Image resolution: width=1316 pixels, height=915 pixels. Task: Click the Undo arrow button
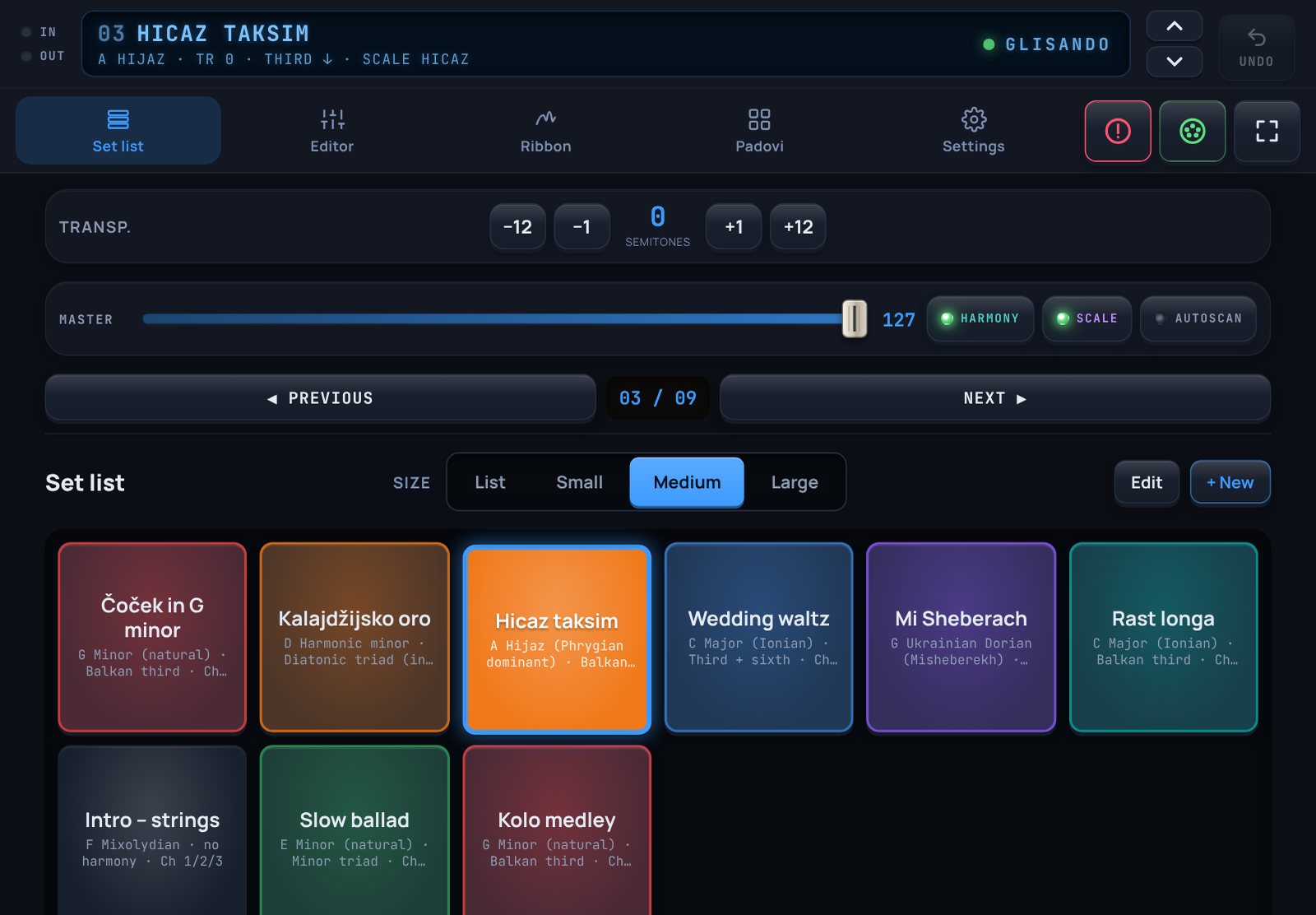1256,48
